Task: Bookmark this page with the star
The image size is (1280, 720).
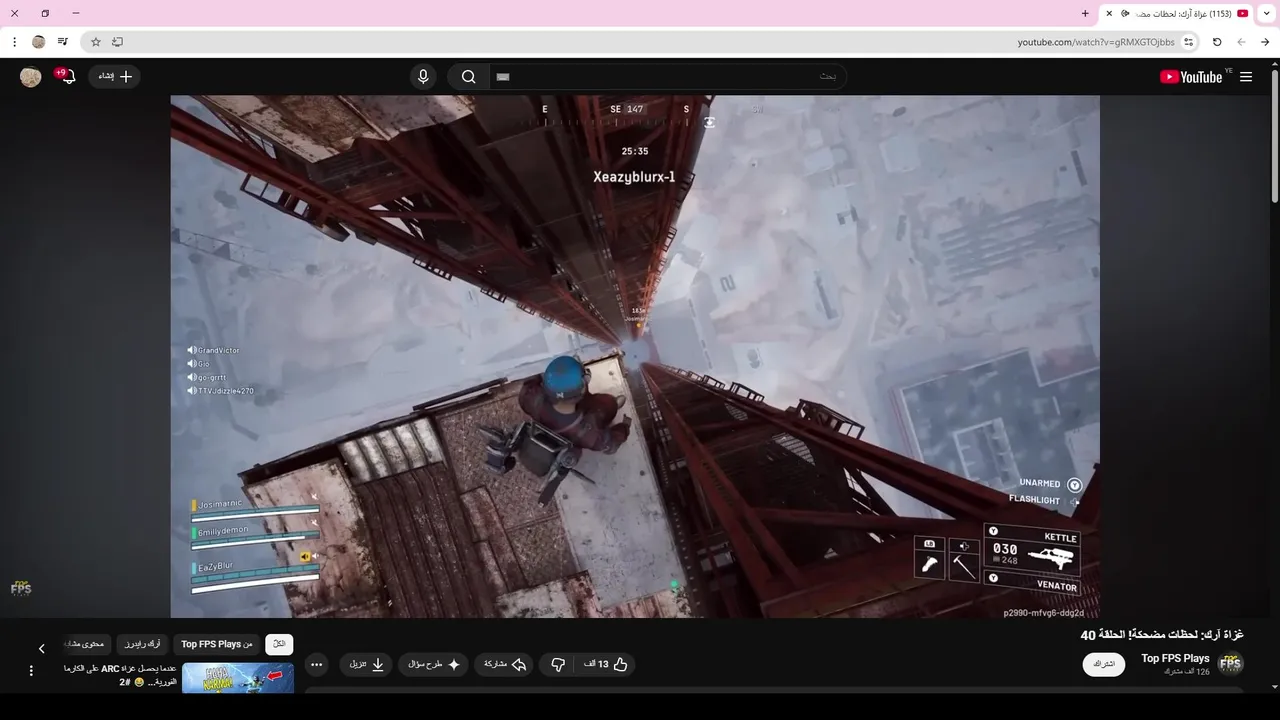Action: click(96, 42)
